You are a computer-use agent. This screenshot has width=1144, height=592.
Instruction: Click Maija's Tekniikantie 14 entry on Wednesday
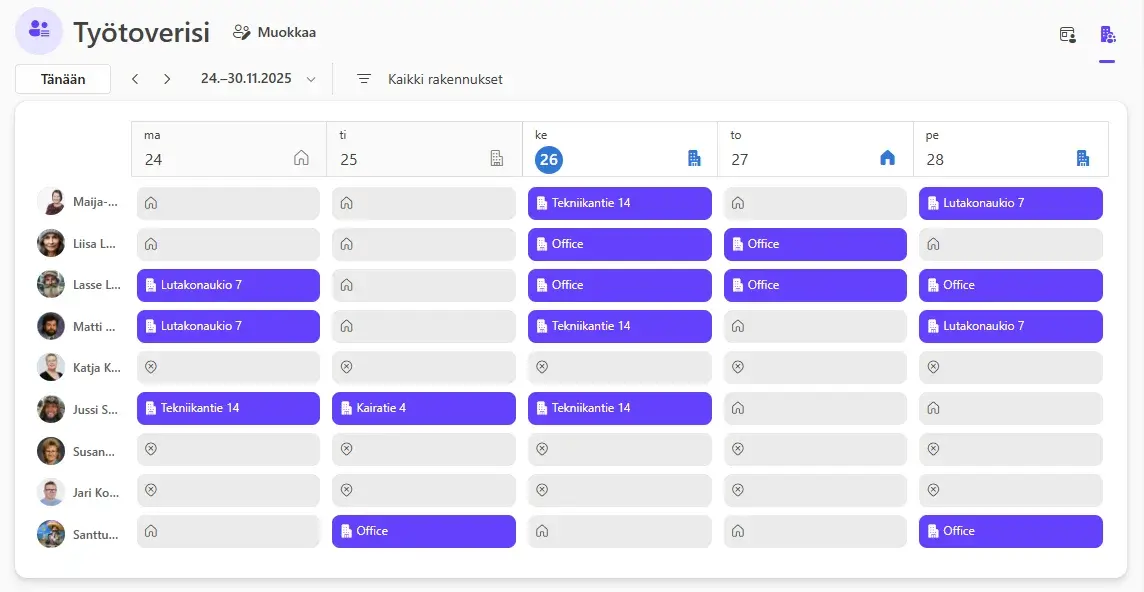point(619,203)
